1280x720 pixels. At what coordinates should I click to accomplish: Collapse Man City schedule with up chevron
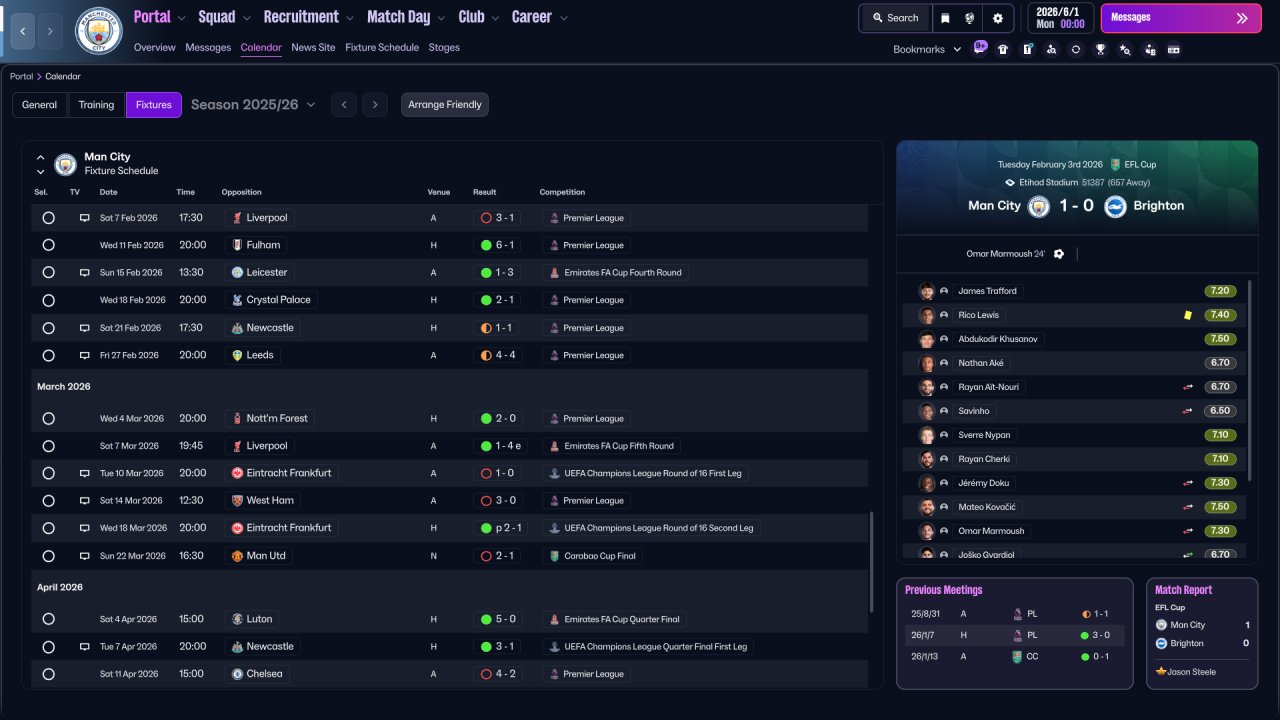click(40, 158)
